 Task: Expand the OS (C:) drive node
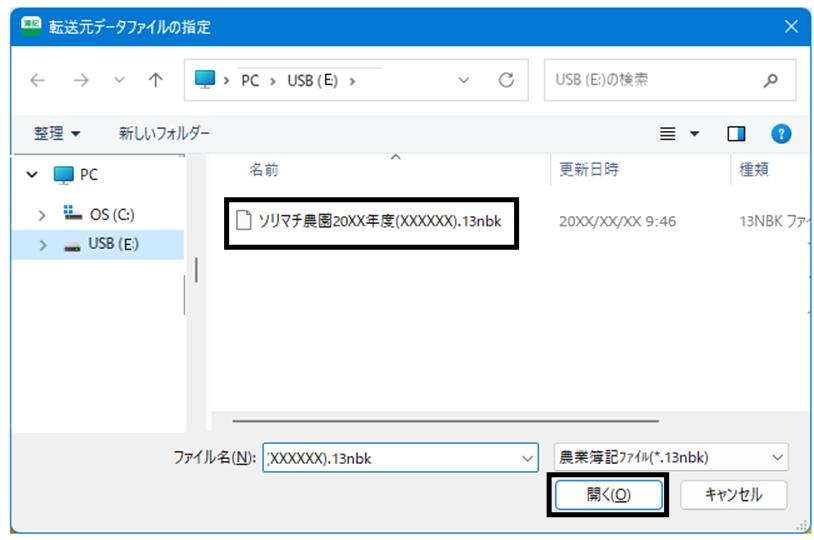(42, 215)
